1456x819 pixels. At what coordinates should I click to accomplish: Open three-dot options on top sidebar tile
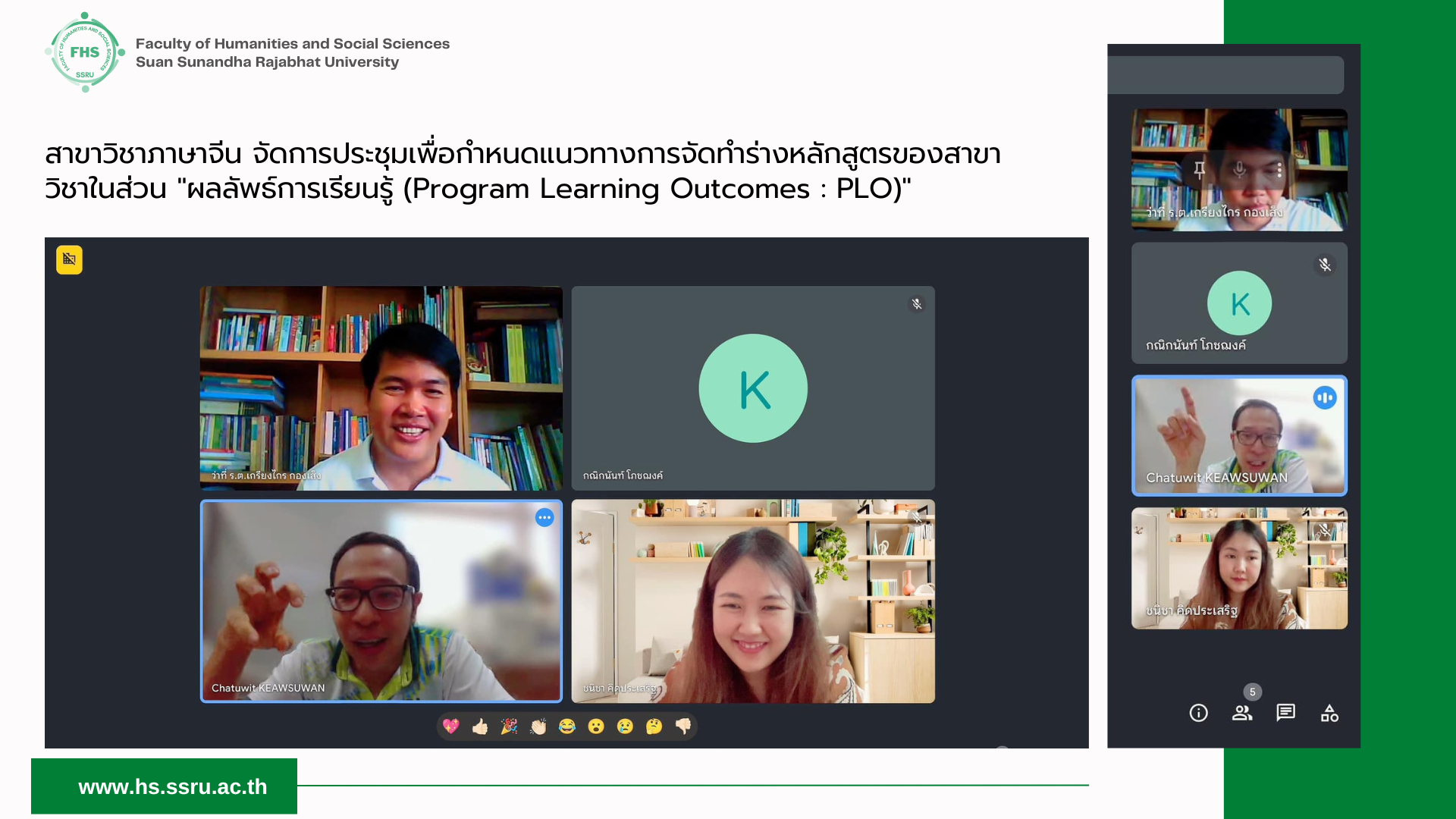(x=1279, y=170)
